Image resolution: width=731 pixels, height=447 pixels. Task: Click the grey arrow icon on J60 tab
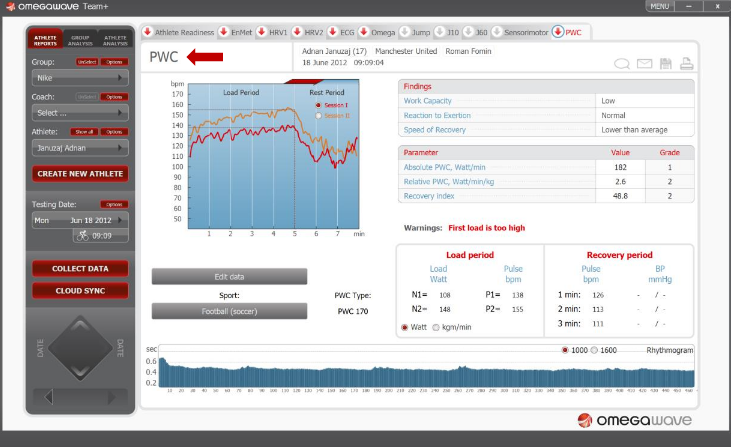469,32
